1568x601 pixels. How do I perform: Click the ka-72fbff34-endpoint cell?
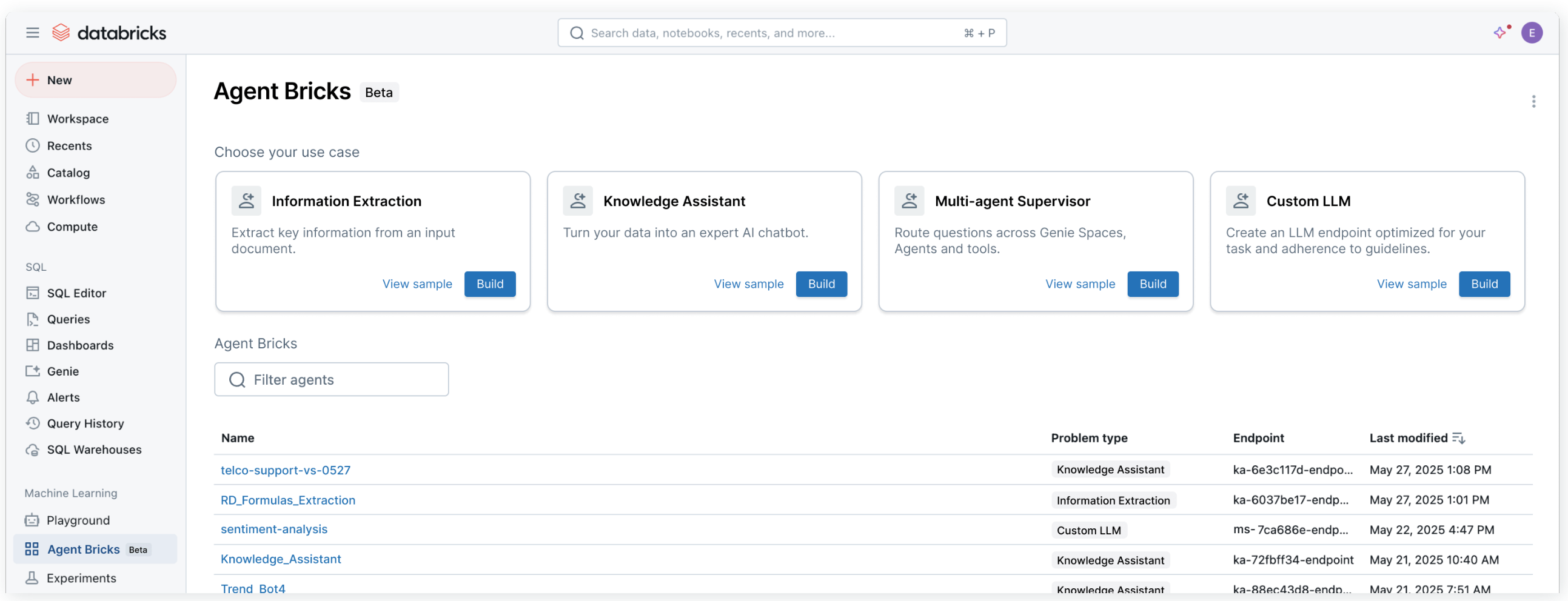(1293, 560)
